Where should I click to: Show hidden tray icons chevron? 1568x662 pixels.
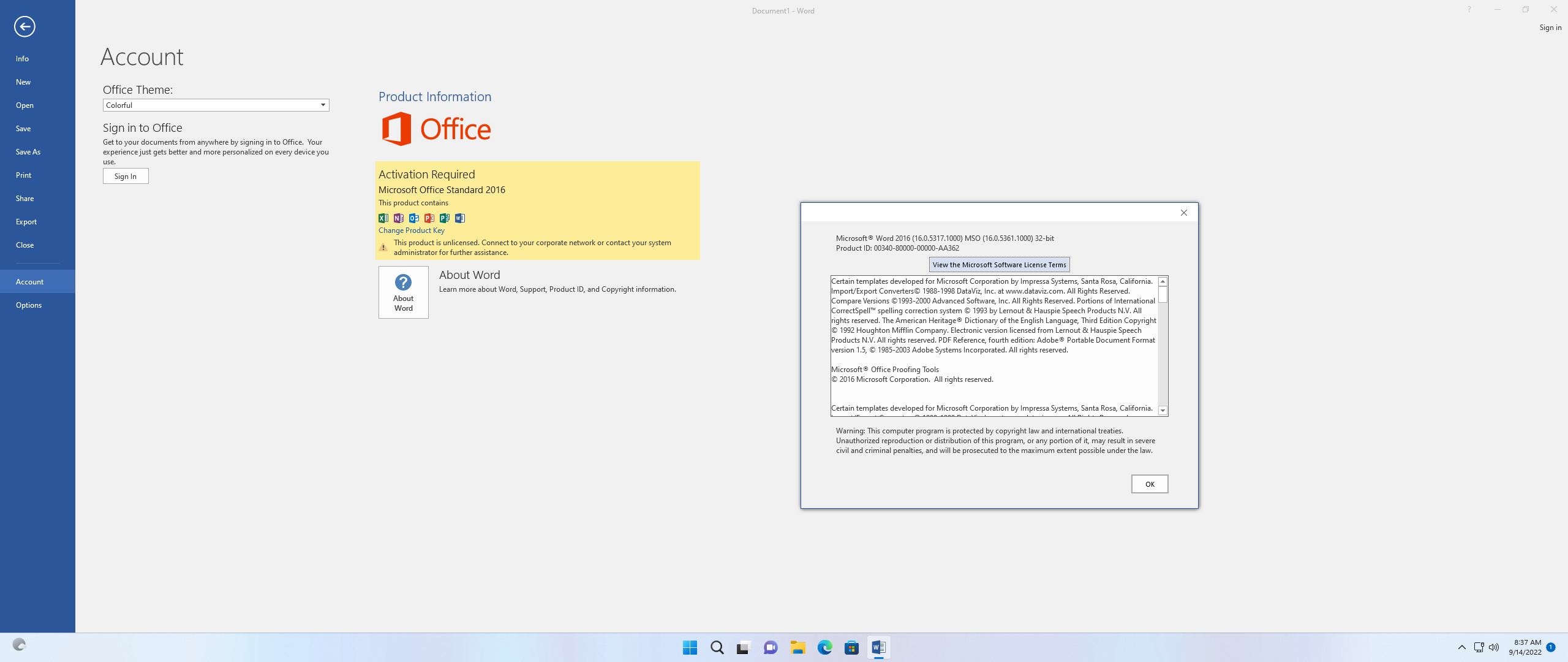click(1462, 647)
